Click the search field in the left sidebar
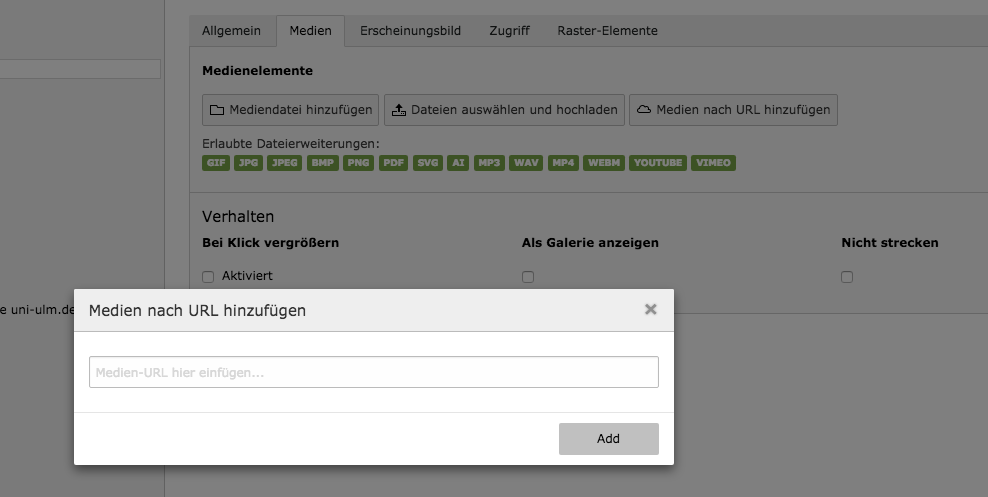 [80, 69]
